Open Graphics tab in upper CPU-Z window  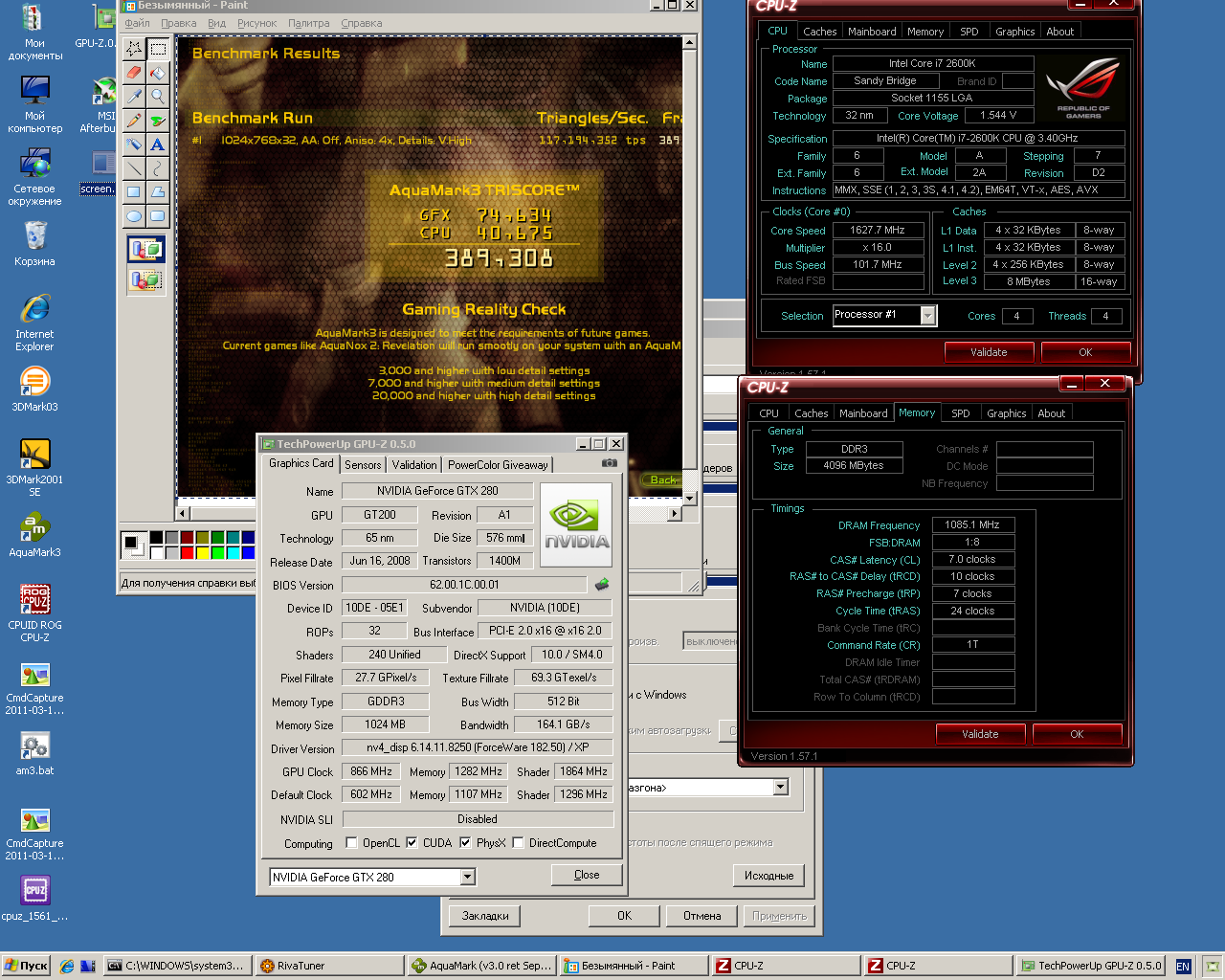click(x=1014, y=32)
